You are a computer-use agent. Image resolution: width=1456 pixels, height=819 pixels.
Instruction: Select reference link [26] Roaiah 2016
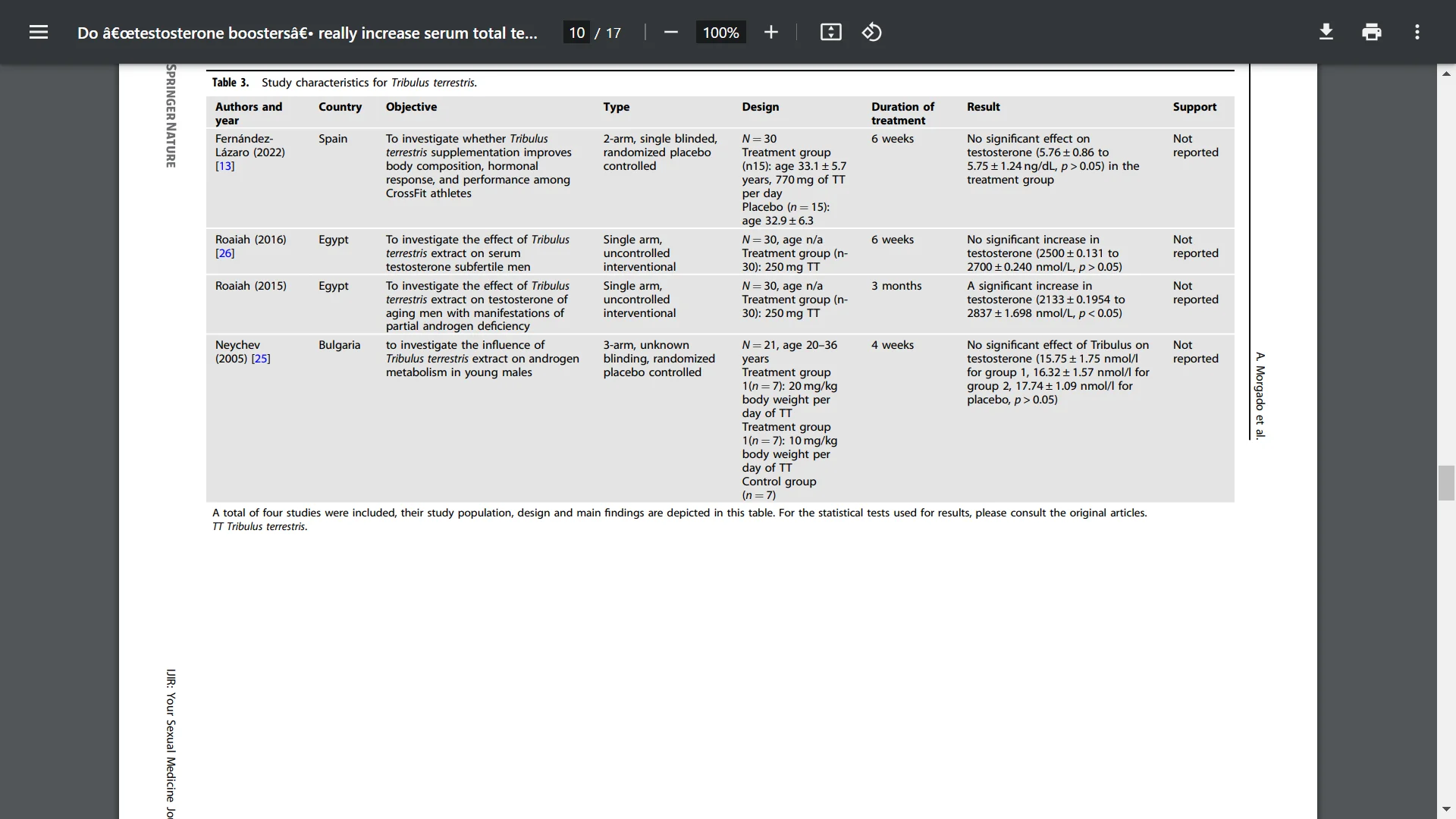224,252
